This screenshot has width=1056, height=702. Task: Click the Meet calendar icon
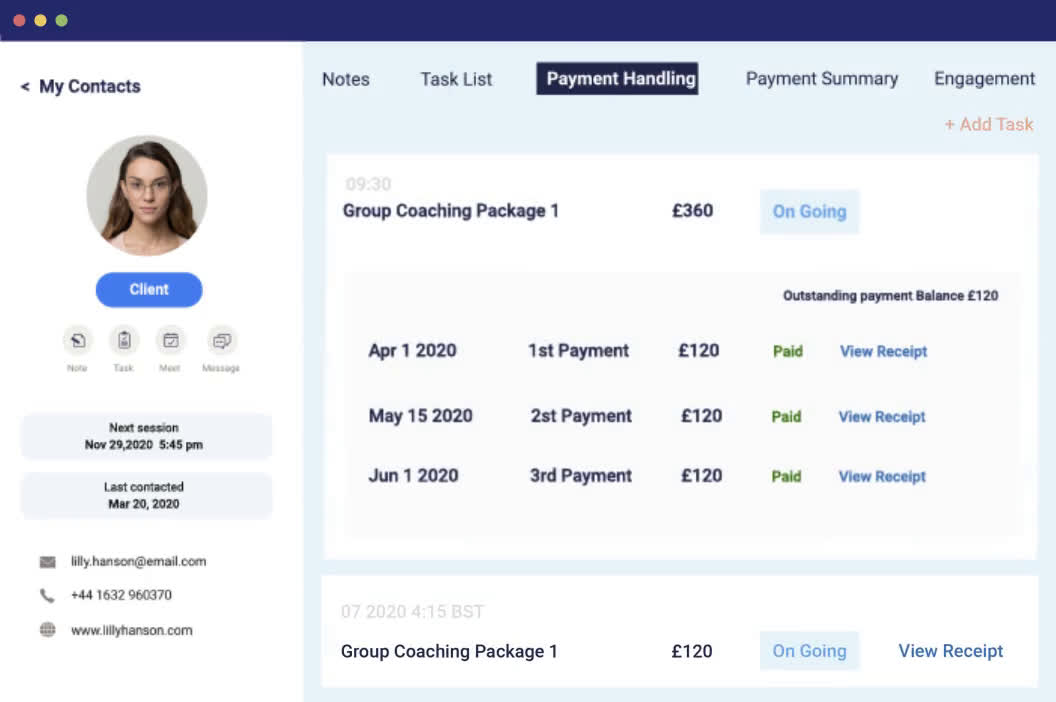click(x=171, y=341)
